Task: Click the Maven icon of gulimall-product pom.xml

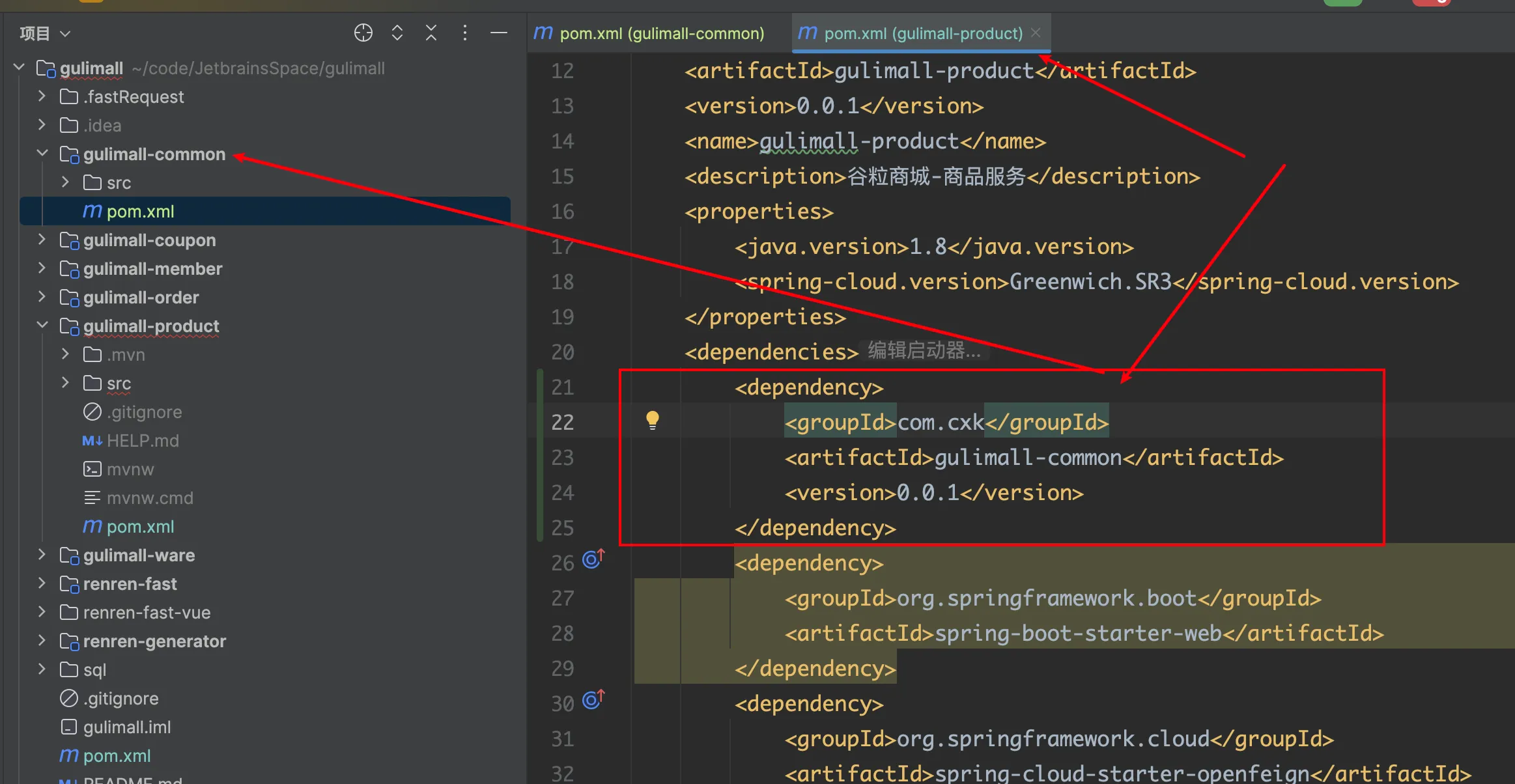Action: tap(92, 526)
